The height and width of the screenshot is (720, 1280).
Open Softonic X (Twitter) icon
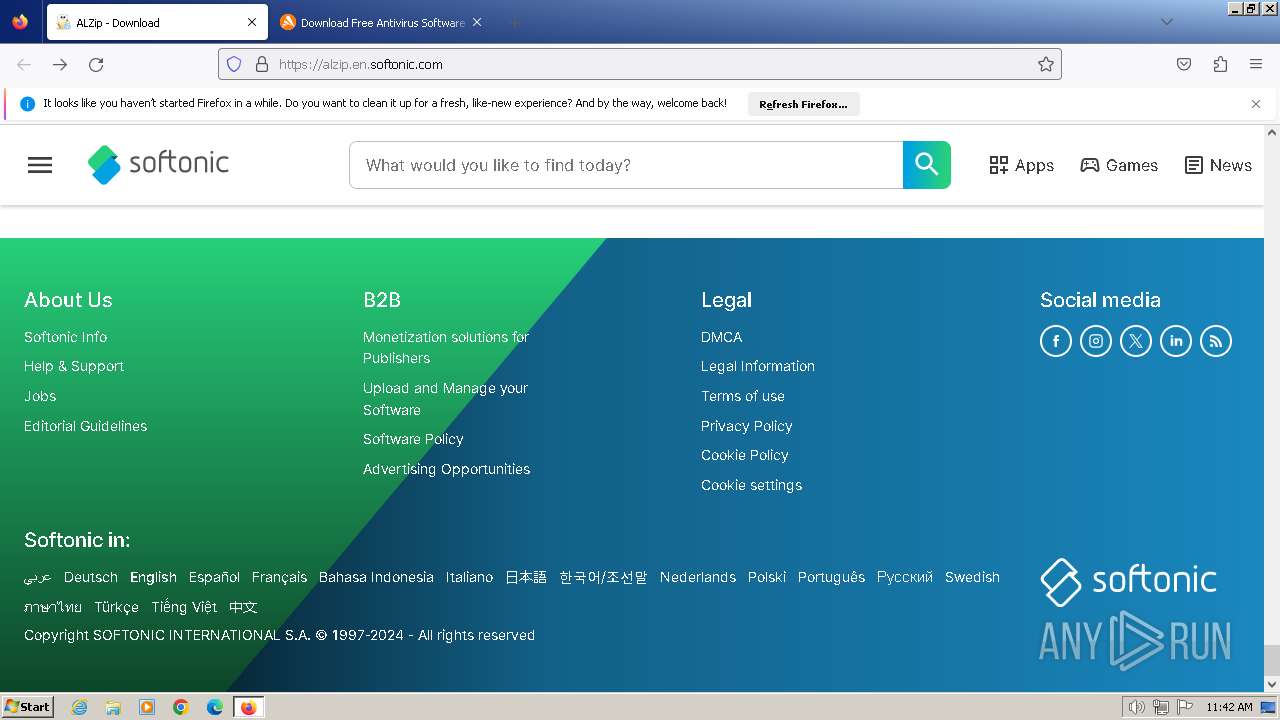click(x=1136, y=341)
